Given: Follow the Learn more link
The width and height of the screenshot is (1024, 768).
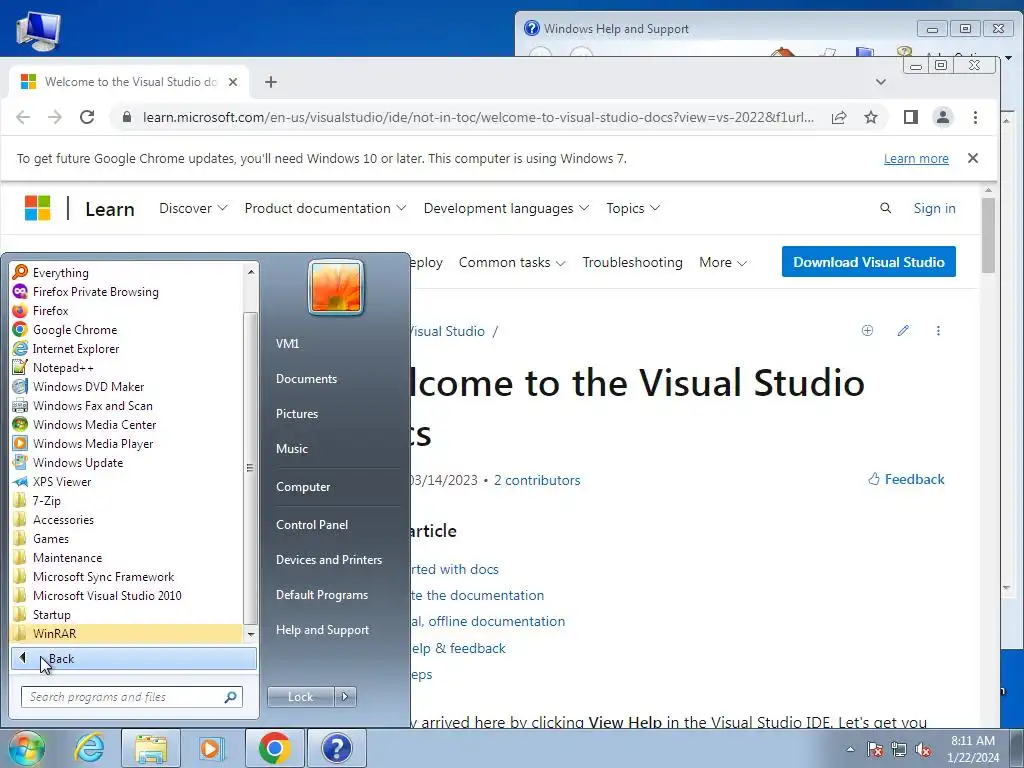Looking at the screenshot, I should (916, 159).
